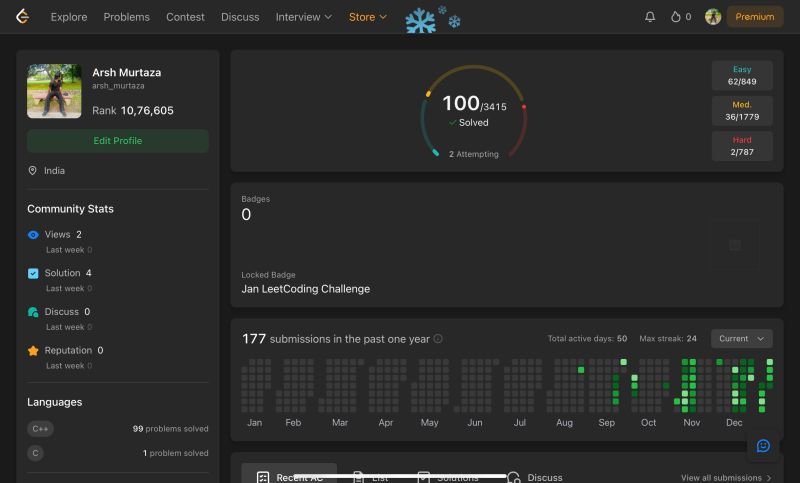
Task: Select the Med. 36/1779 stat card
Action: point(742,111)
